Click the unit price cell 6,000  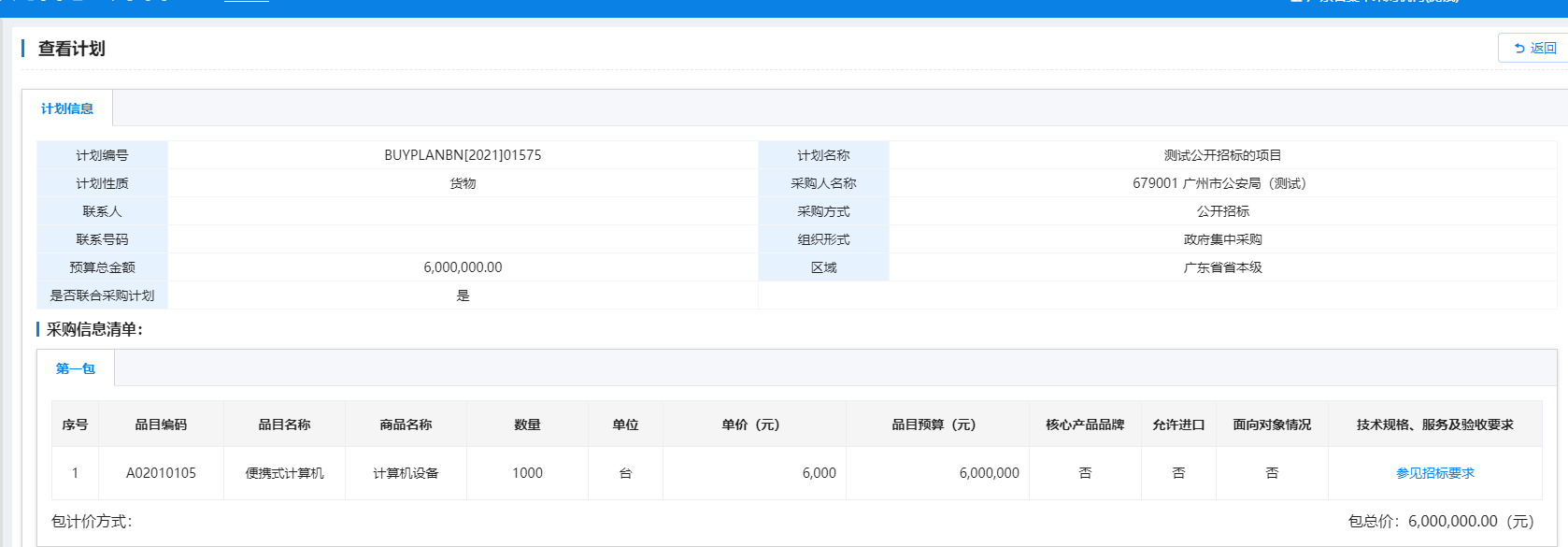coord(819,473)
